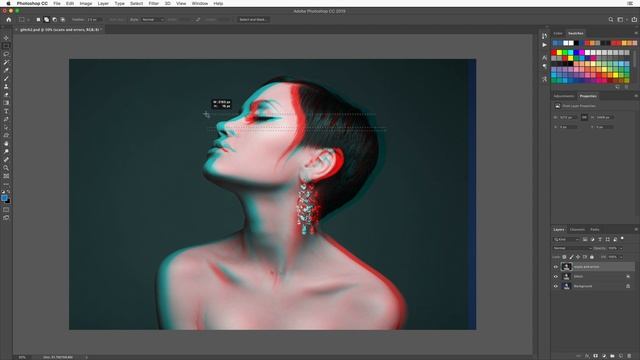Open the workspace switcher at top right
640x360 pixels.
(x=621, y=19)
